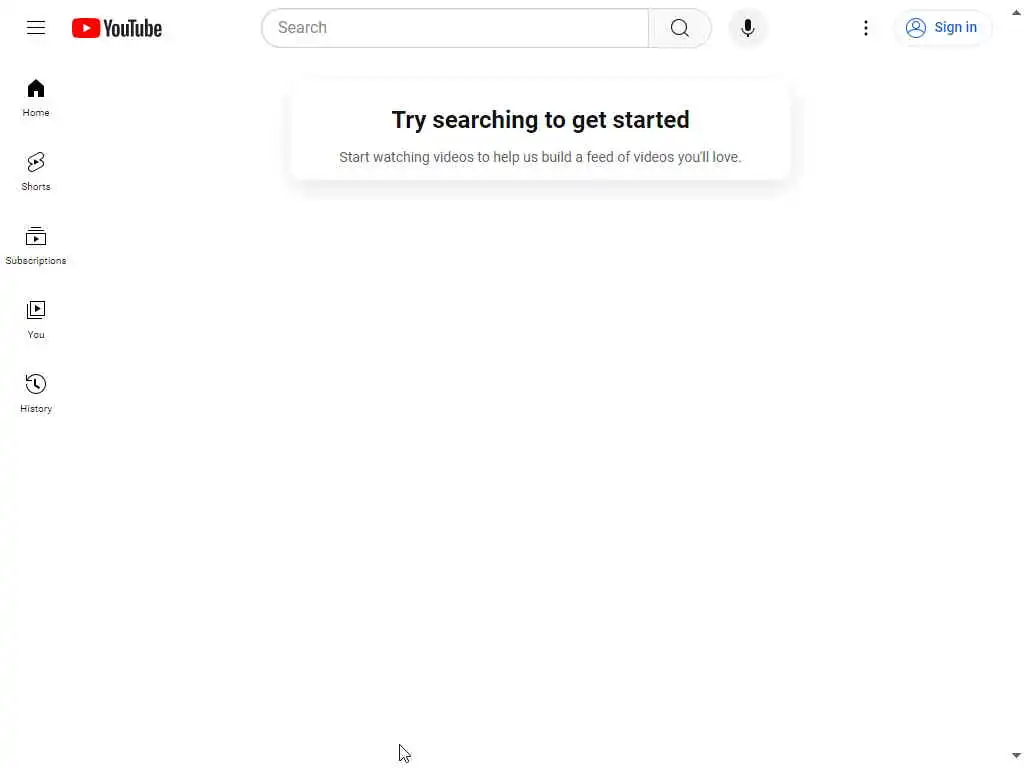Image resolution: width=1024 pixels, height=768 pixels.
Task: Open the hamburger guide menu
Action: coord(36,27)
